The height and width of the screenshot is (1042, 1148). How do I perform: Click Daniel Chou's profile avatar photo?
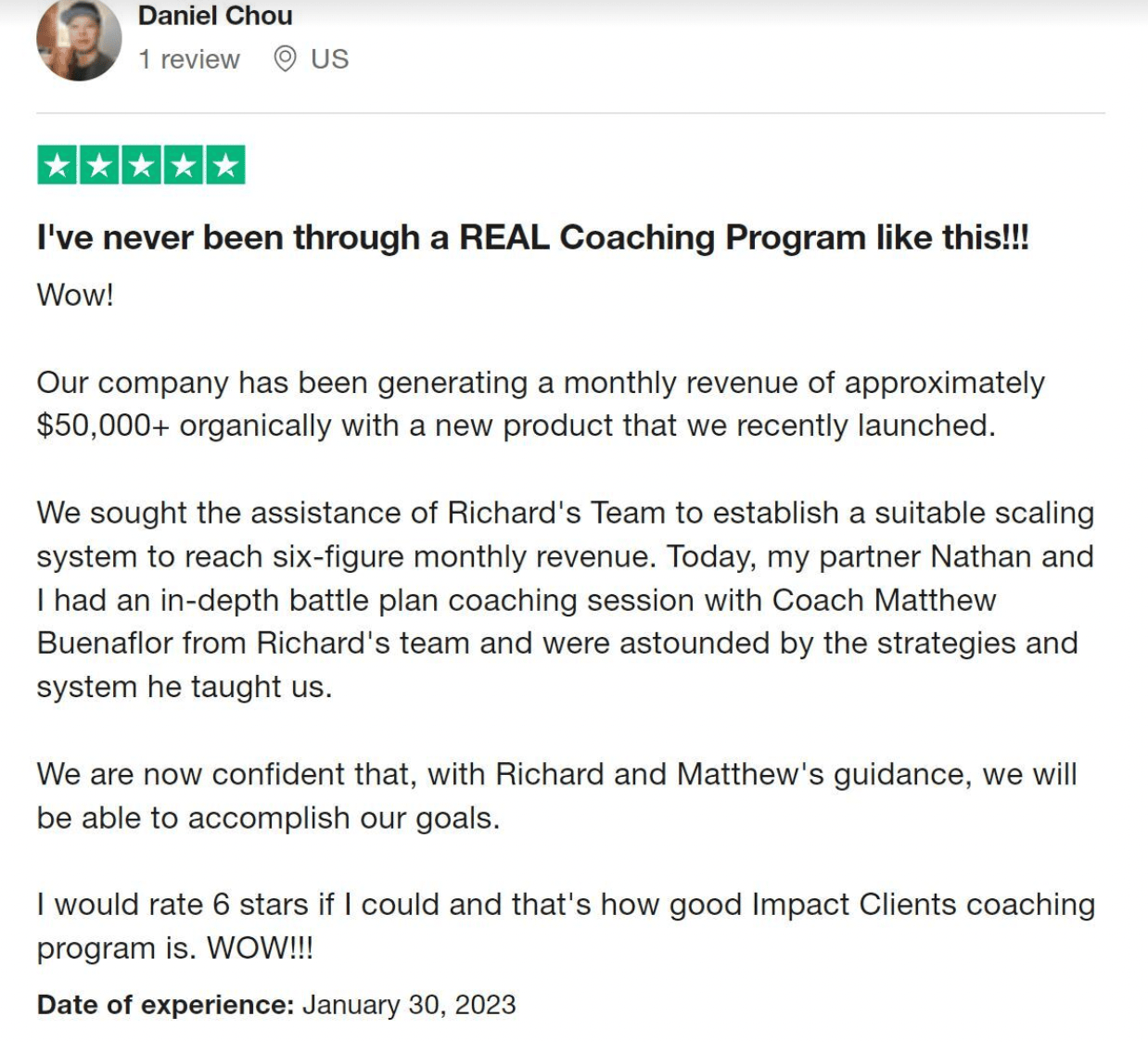tap(79, 40)
